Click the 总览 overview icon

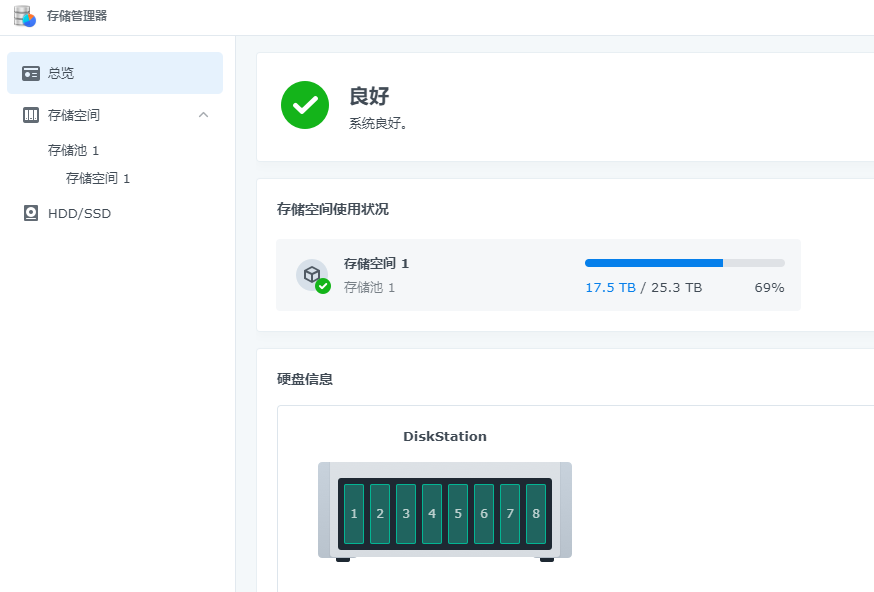click(31, 73)
